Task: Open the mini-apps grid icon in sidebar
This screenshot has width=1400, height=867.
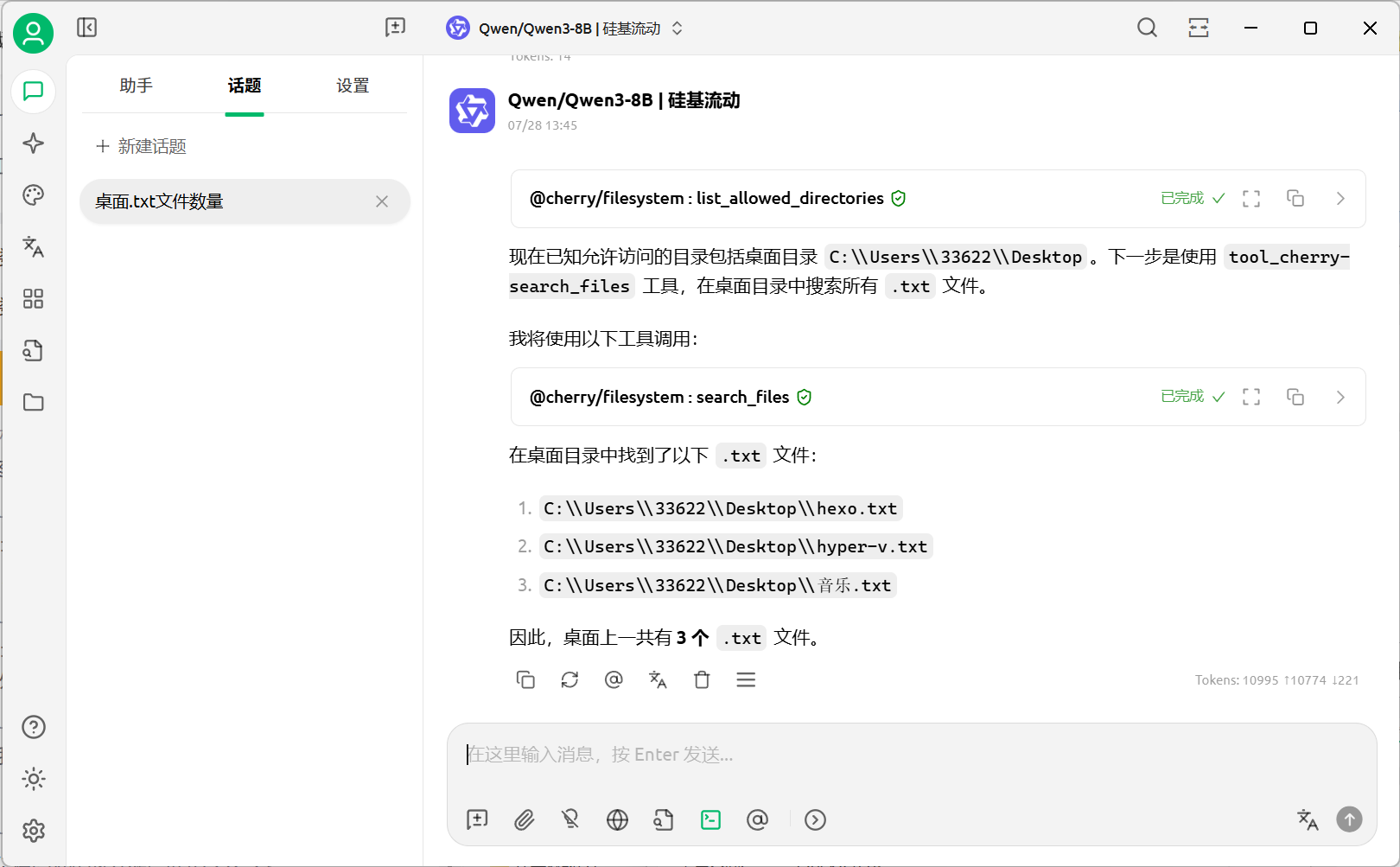Action: tap(33, 299)
